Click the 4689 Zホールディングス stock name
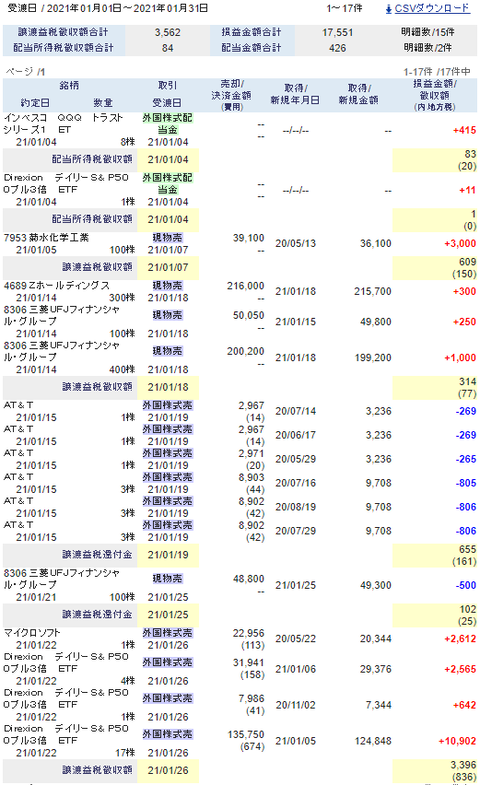 point(57,285)
